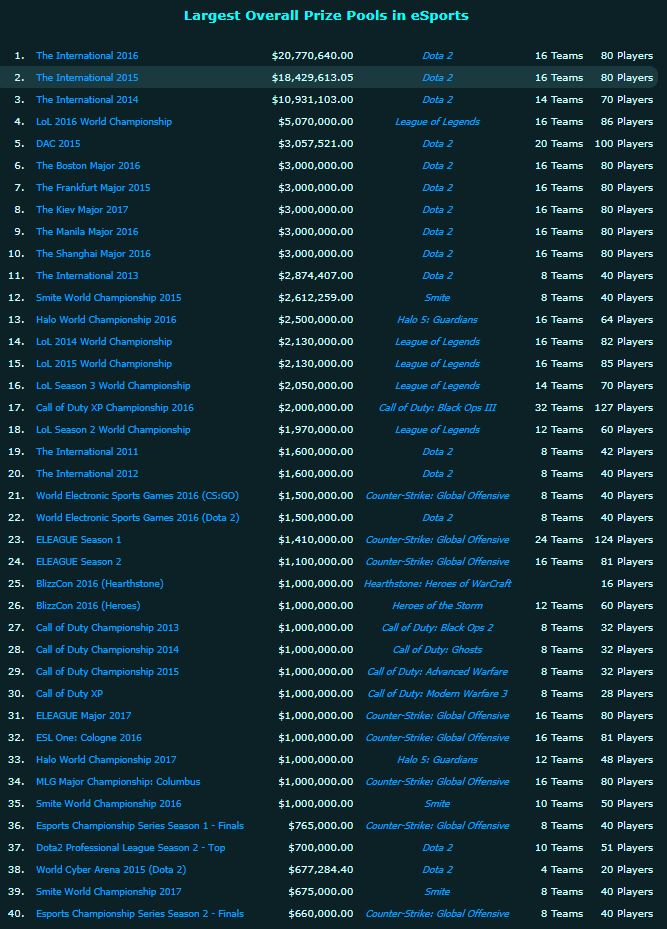Open LoL 2015 World Championship link
Screen dimensions: 667x929
click(x=104, y=363)
